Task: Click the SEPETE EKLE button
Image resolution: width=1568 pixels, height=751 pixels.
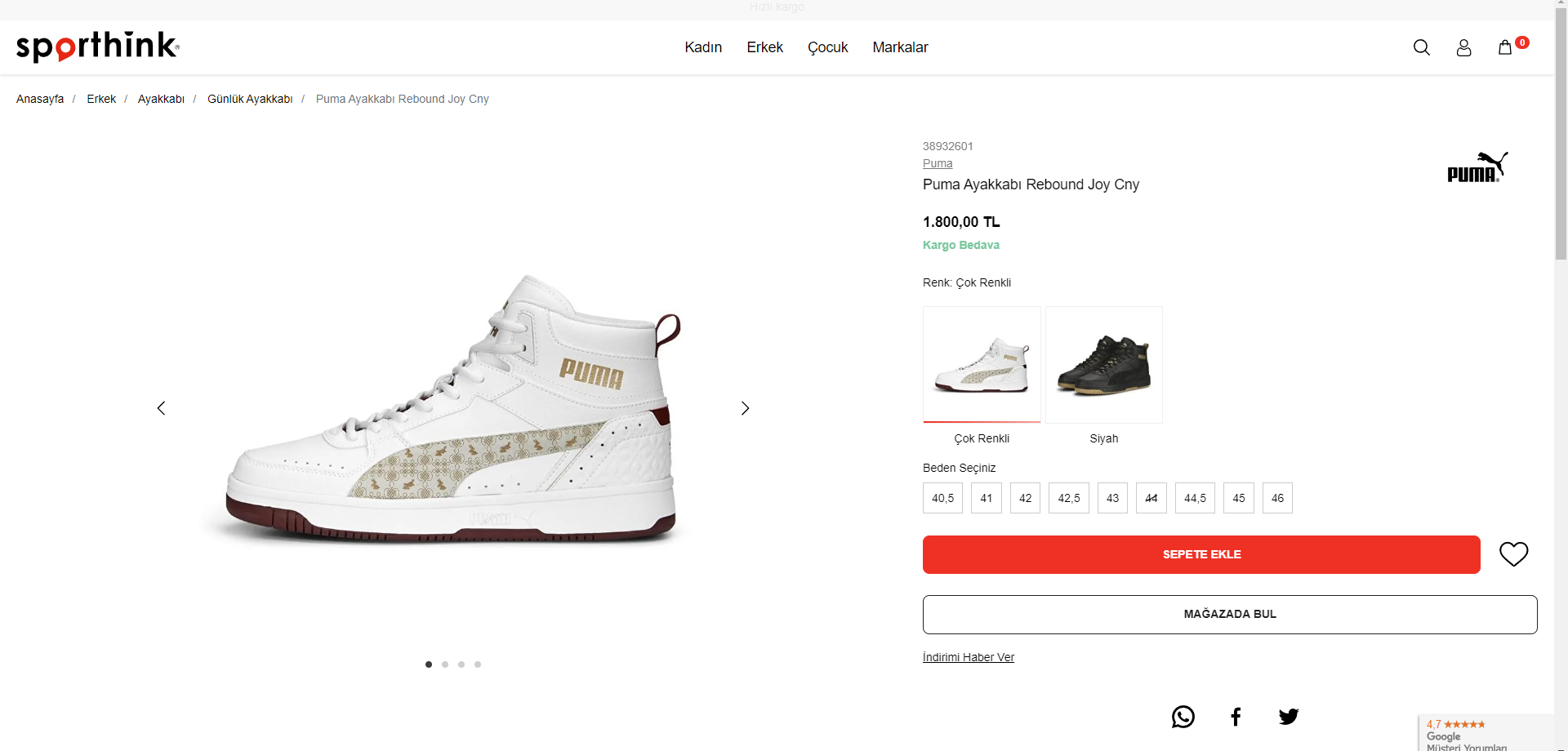Action: pos(1201,554)
